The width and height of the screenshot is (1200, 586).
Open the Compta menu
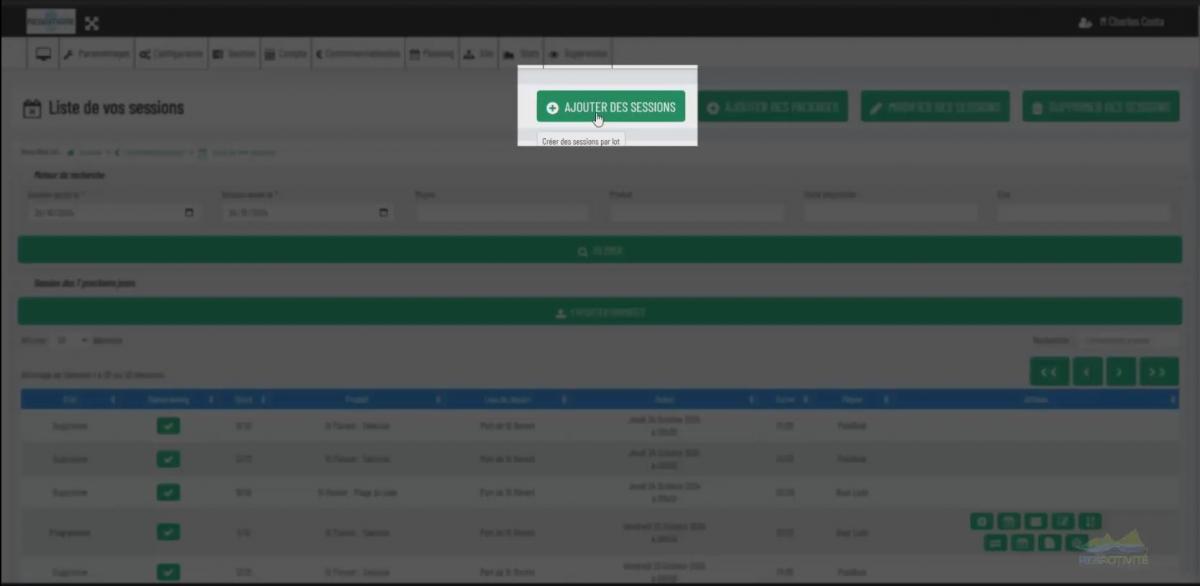pyautogui.click(x=286, y=54)
